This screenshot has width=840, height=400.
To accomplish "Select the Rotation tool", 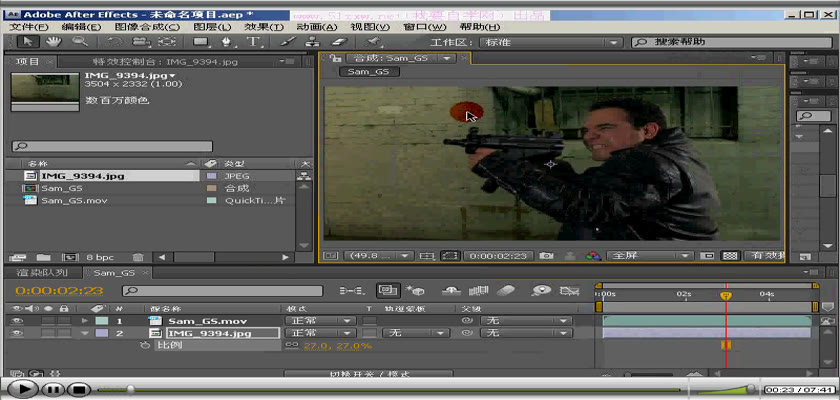I will point(116,42).
